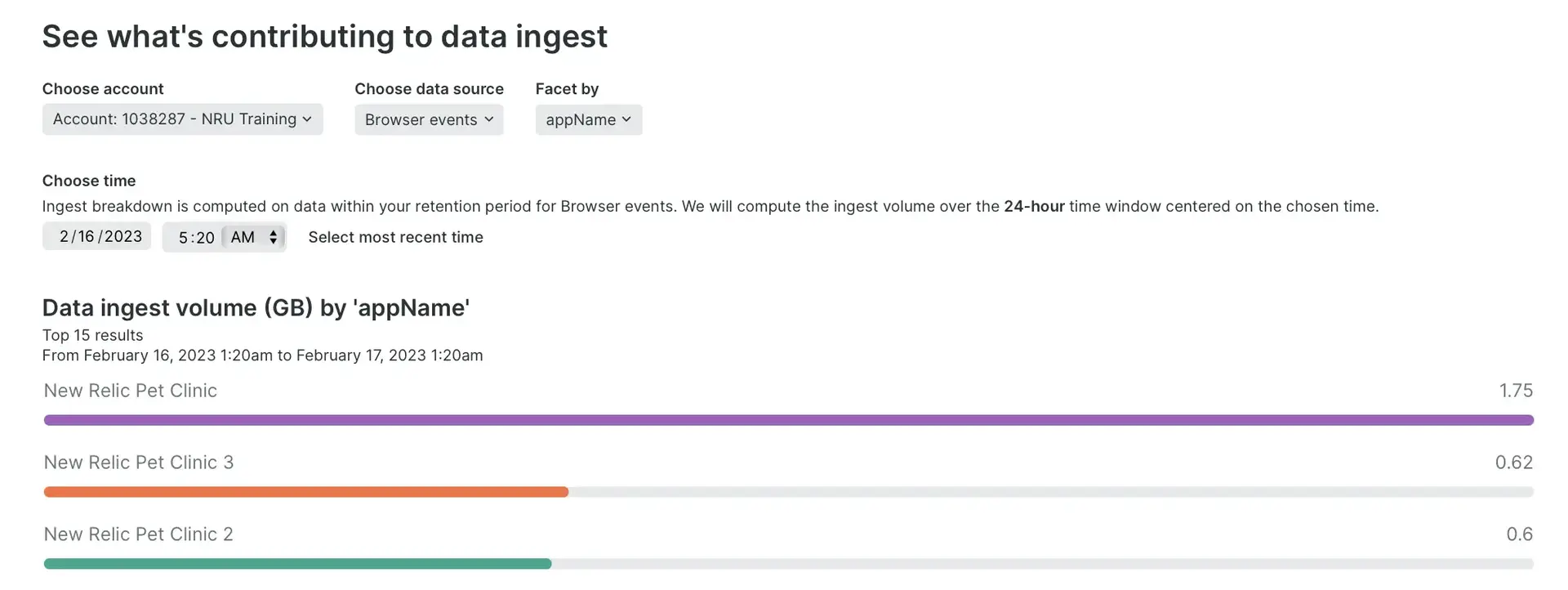Open the Account 1038287 NRU Training dropdown

[182, 119]
